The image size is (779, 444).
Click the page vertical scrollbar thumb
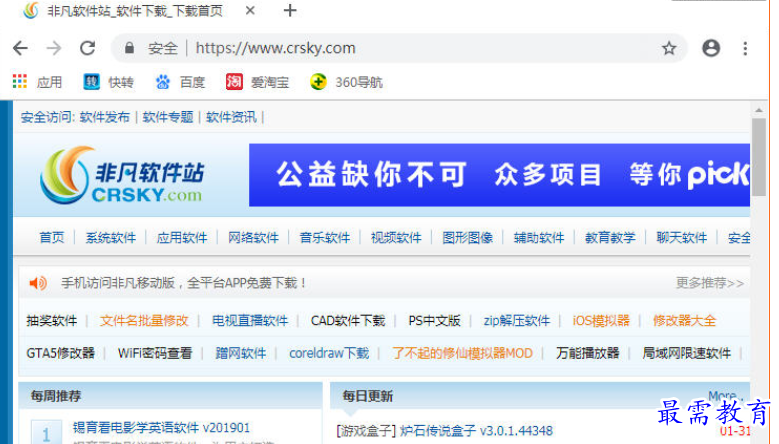(759, 157)
